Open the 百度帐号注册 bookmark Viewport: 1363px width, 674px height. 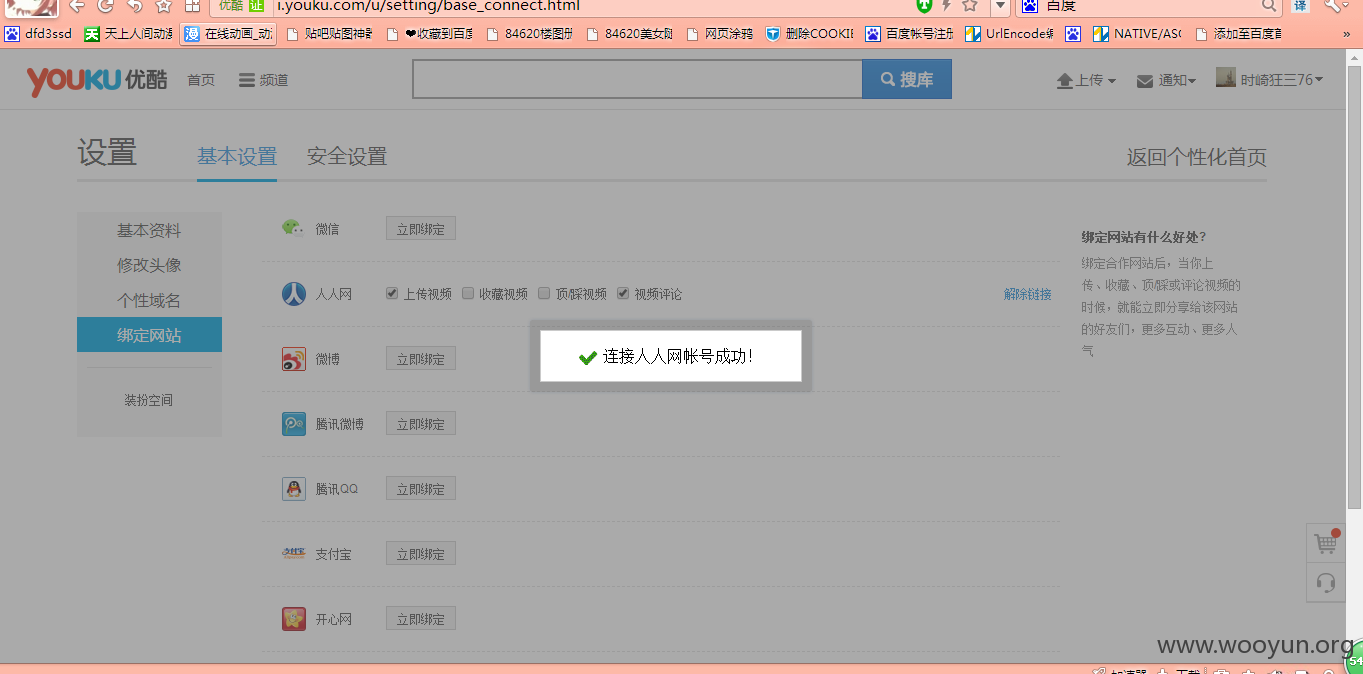(910, 34)
